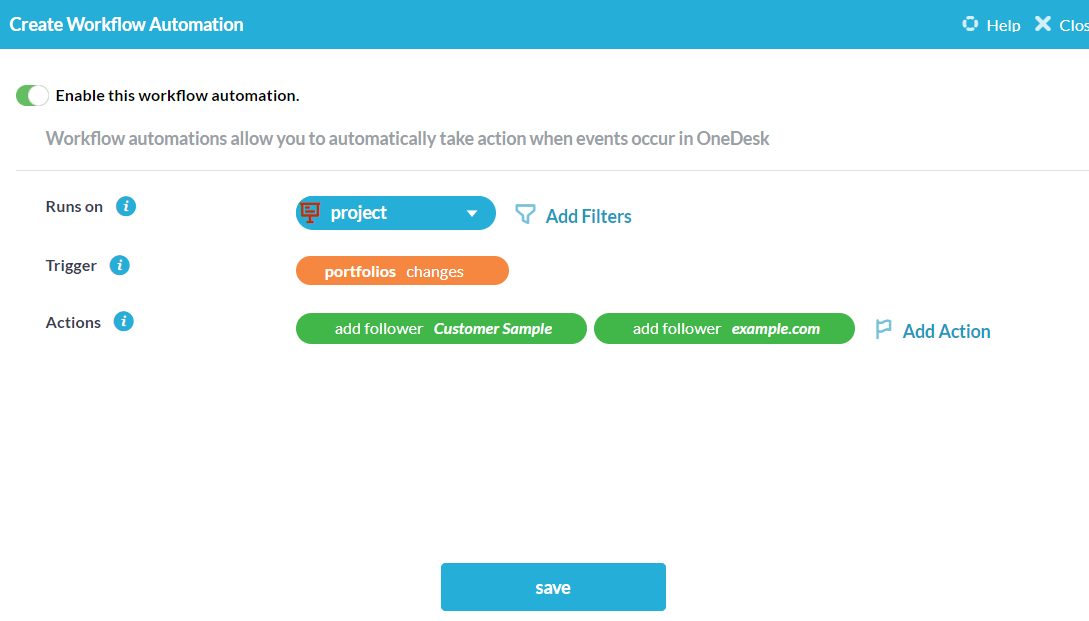Open the Runs on project selector

395,213
